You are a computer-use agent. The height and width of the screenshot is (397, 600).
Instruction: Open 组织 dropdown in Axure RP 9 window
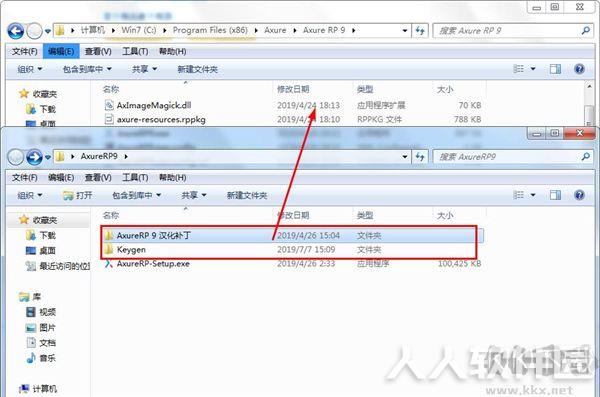pyautogui.click(x=30, y=69)
